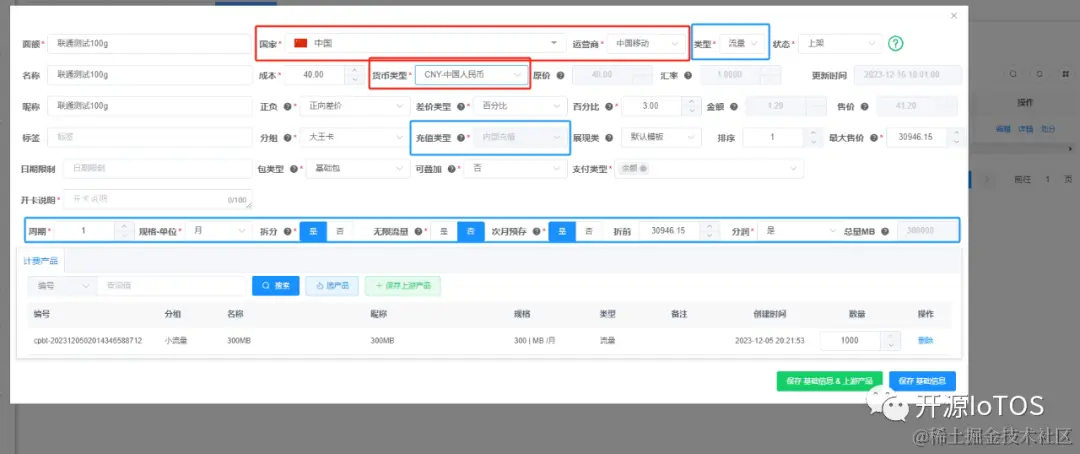Open the 货币类型 dropdown CNY-中国人民币

(471, 74)
